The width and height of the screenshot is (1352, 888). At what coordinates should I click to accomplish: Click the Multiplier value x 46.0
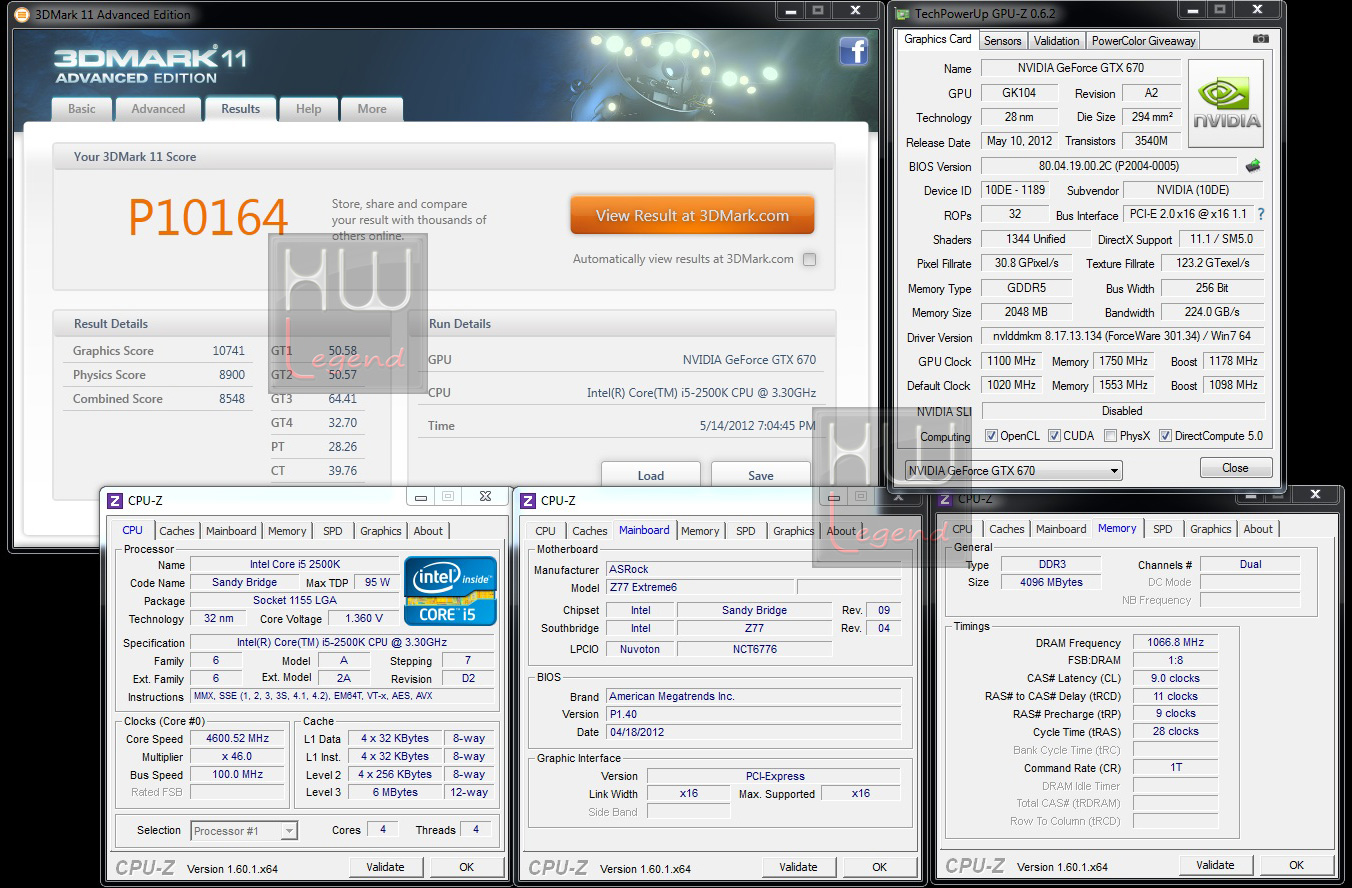pyautogui.click(x=238, y=757)
